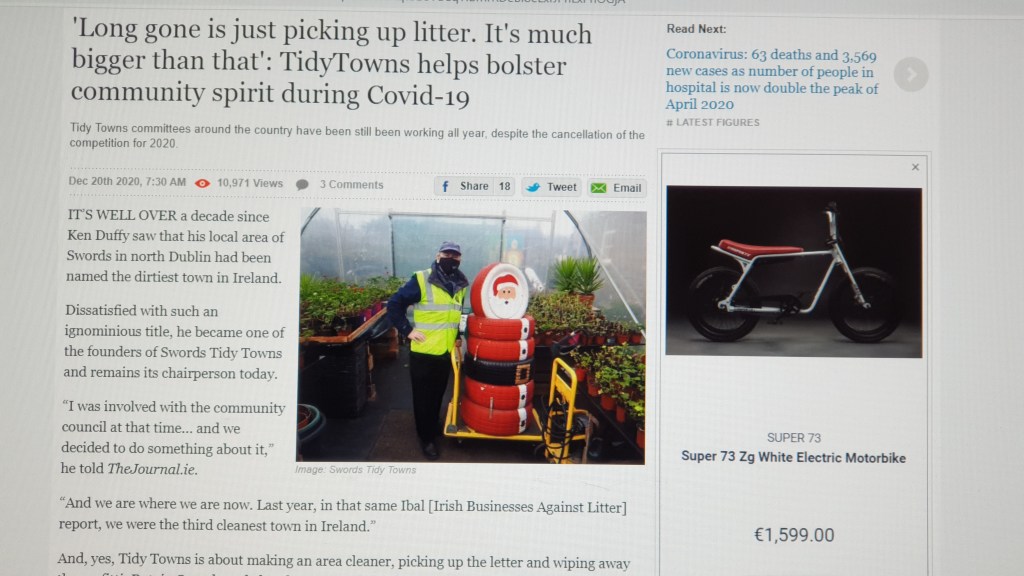Click the Twitter bird Tweet icon
The height and width of the screenshot is (576, 1024).
[x=533, y=187]
